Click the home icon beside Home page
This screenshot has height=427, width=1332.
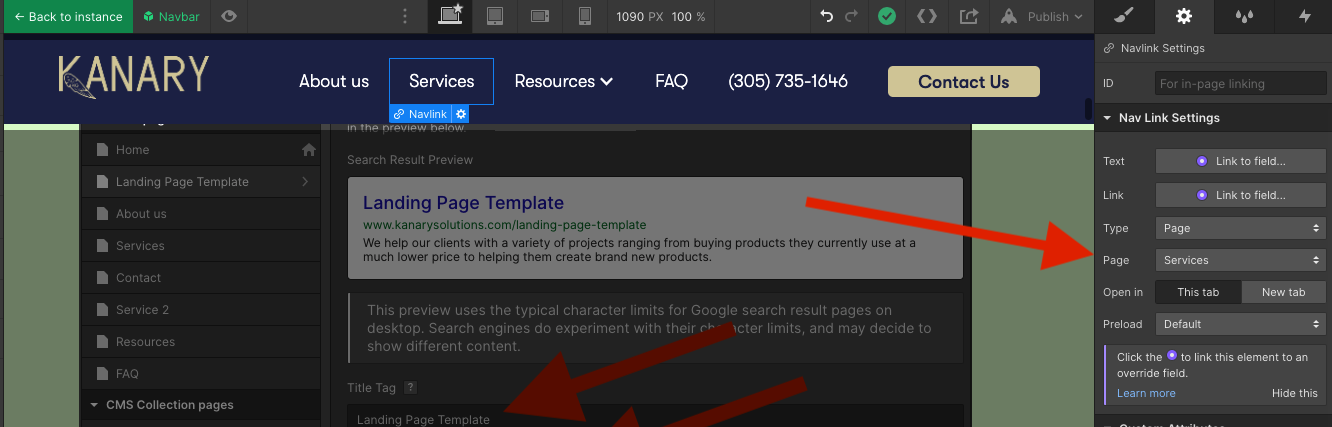(309, 150)
